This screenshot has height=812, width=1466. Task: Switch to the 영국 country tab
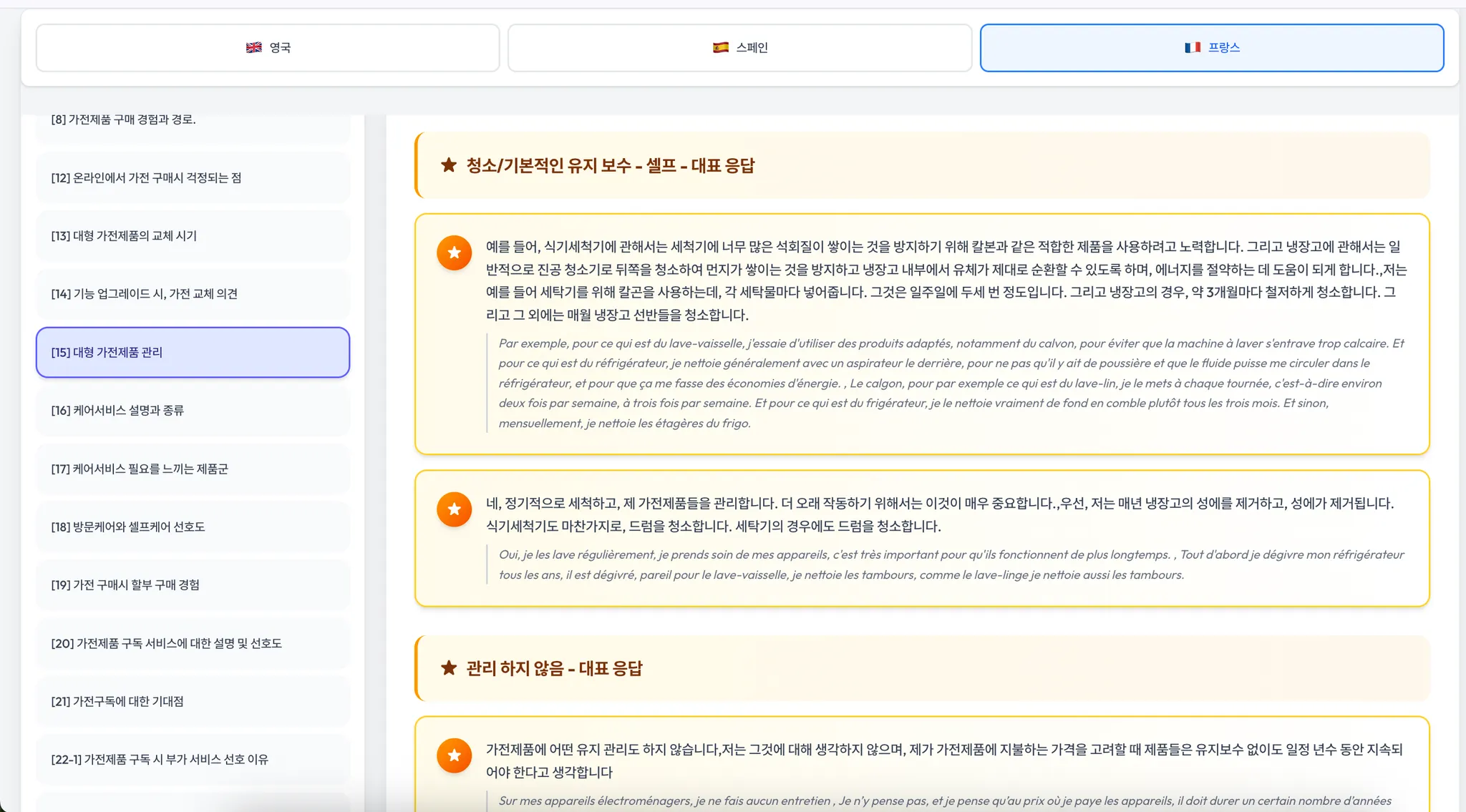(x=268, y=48)
